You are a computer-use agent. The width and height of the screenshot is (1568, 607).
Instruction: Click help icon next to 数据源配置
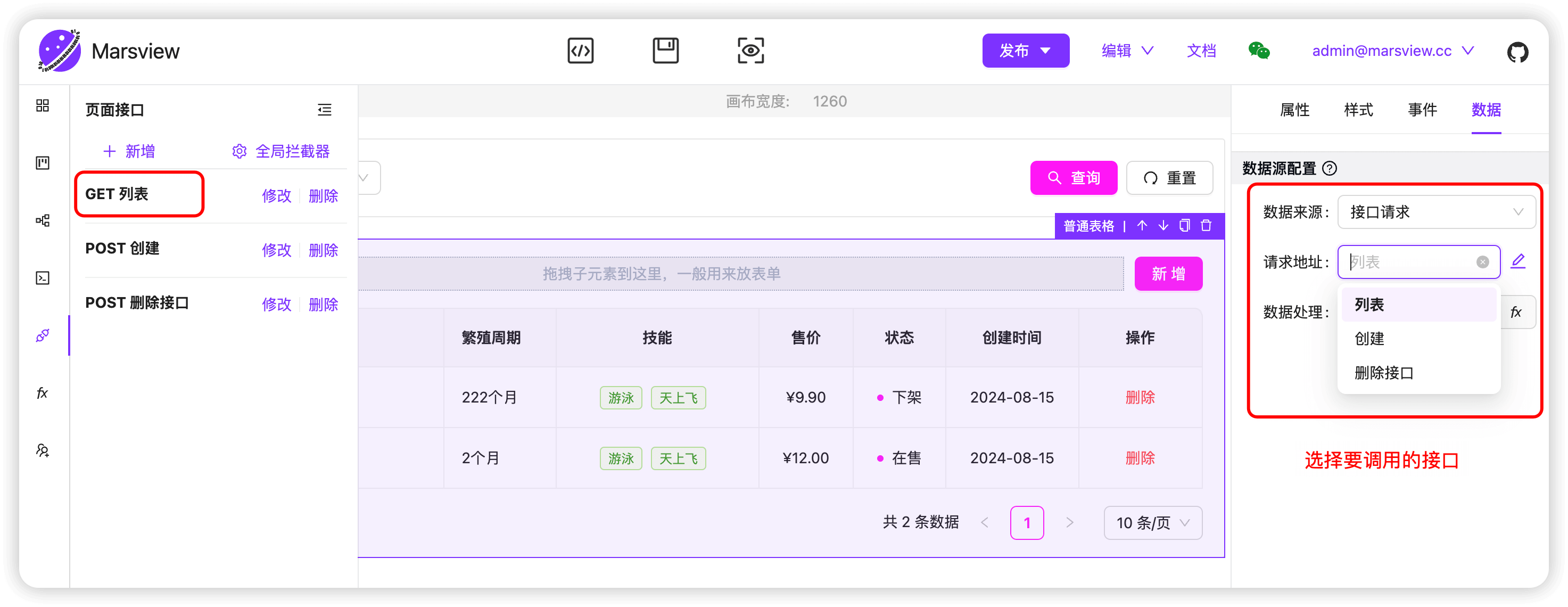click(1330, 168)
